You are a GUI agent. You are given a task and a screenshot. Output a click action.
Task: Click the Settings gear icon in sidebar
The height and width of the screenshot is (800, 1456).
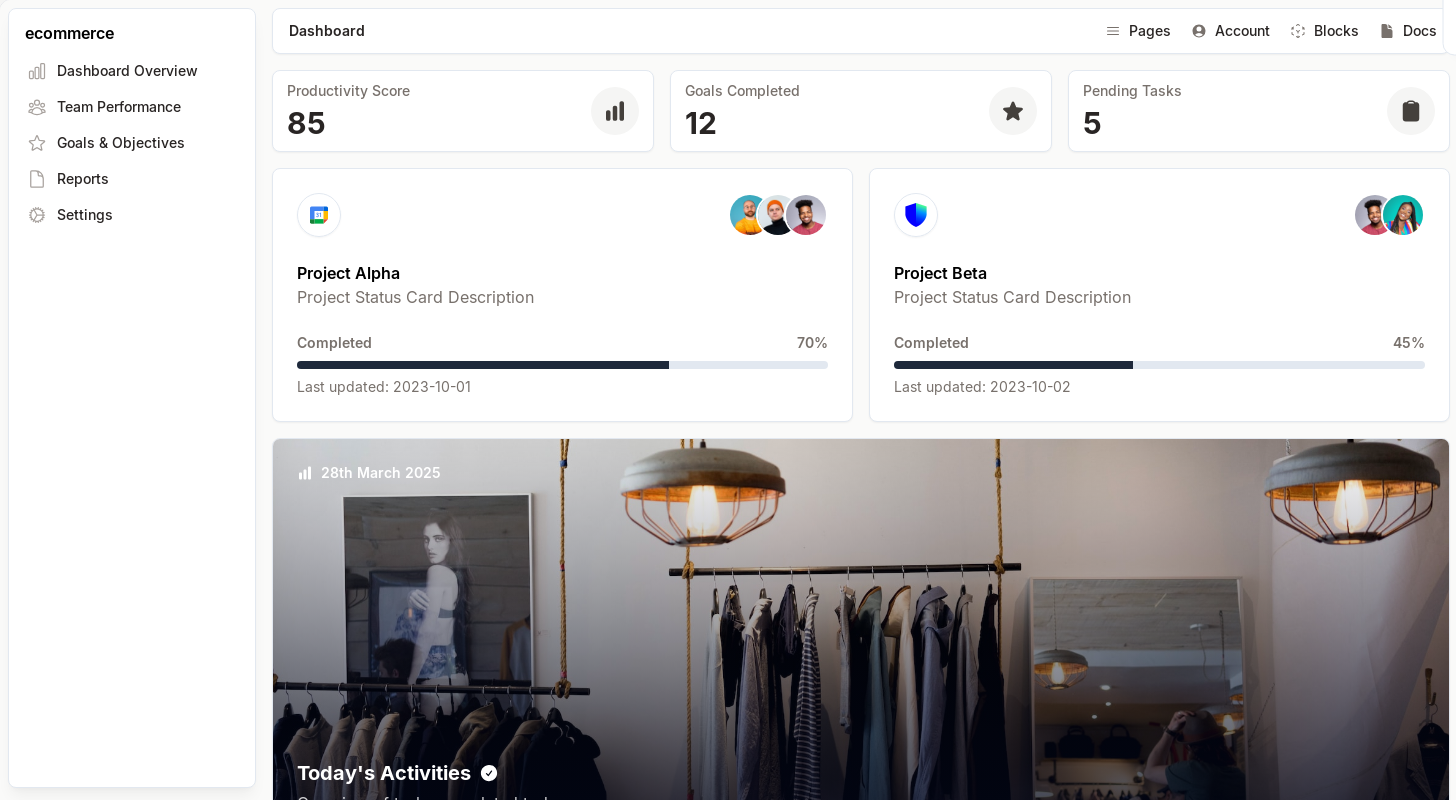point(37,215)
